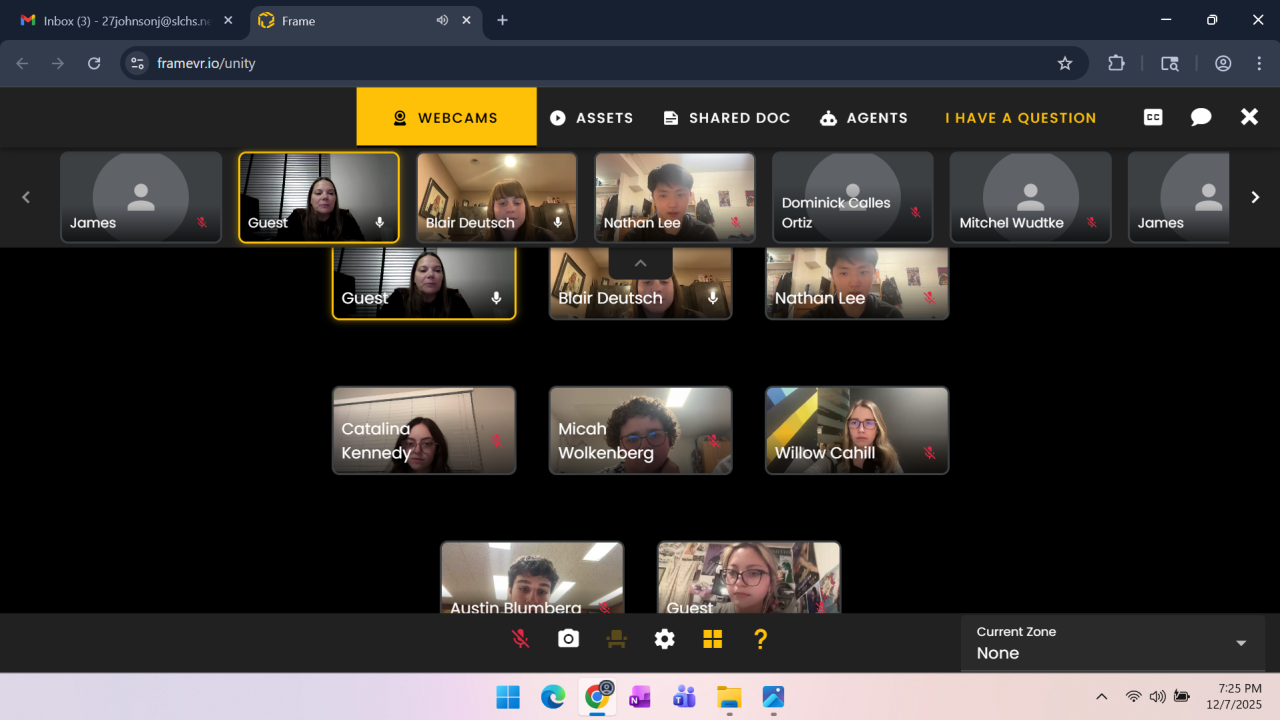View site information for framevr.io
This screenshot has width=1280, height=720.
138,63
